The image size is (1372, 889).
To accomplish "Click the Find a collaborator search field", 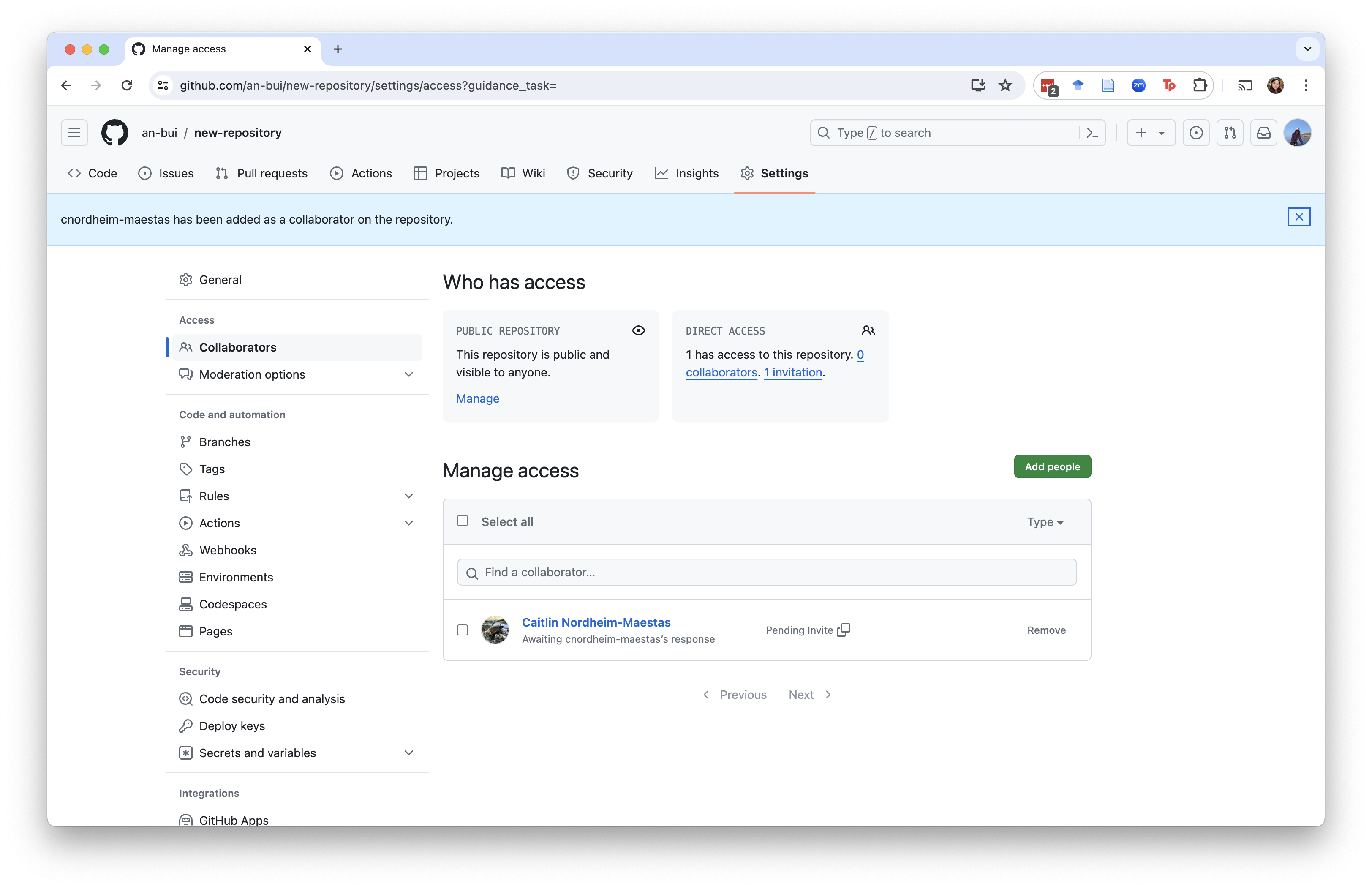I will pyautogui.click(x=767, y=572).
